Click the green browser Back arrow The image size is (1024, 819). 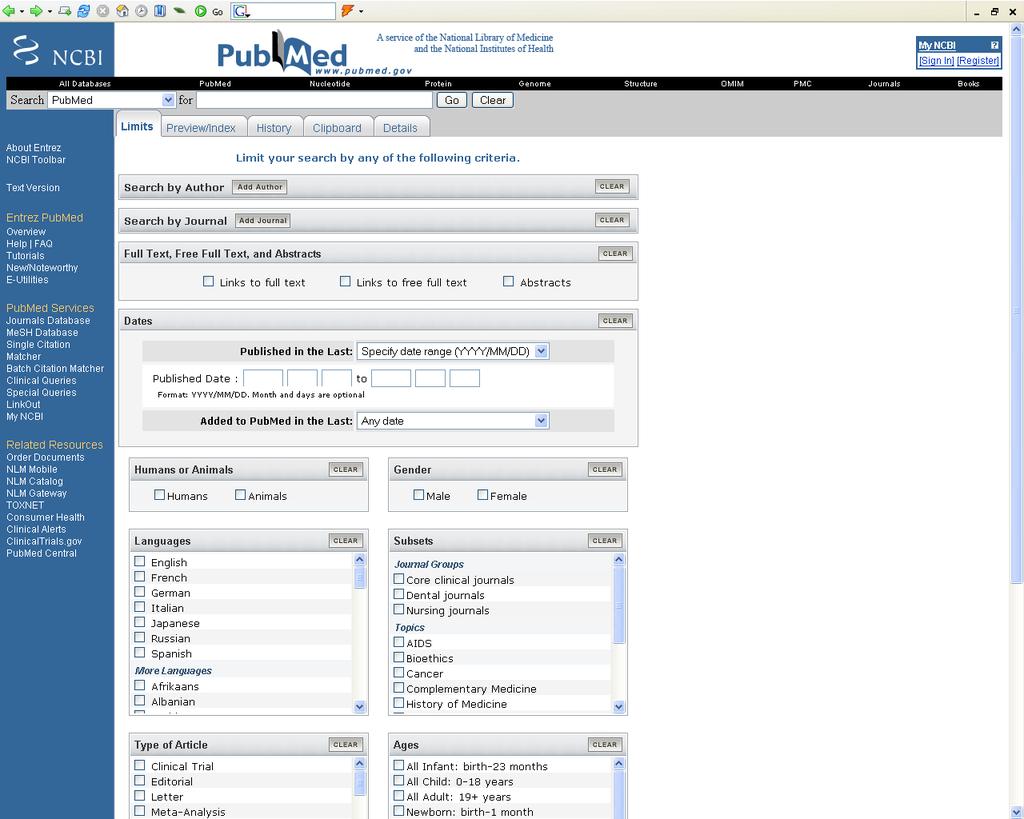click(x=8, y=11)
